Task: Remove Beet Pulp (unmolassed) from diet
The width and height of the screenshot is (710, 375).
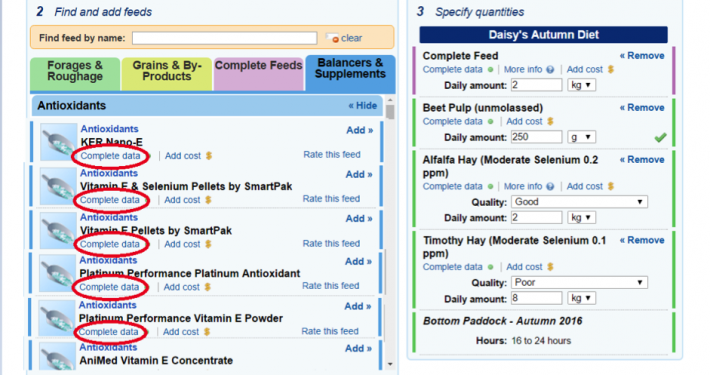Action: point(642,108)
